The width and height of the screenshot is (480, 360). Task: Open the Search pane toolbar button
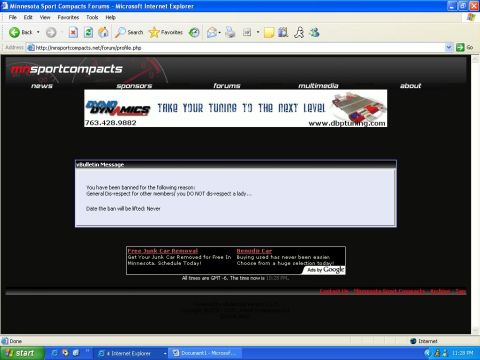(129, 32)
